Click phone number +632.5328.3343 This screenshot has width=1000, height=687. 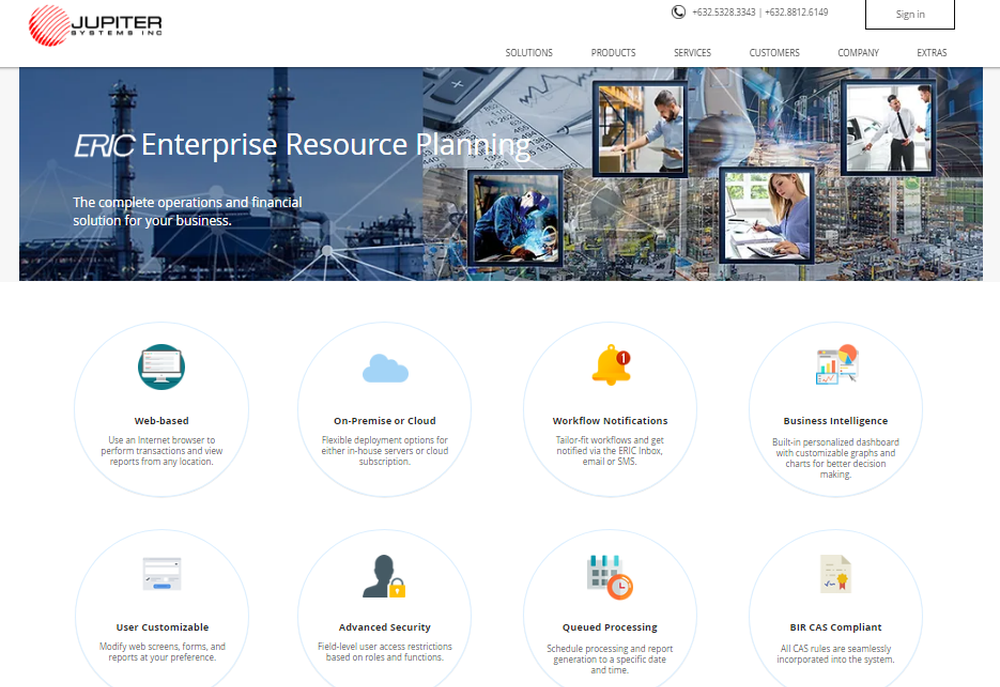(x=723, y=12)
